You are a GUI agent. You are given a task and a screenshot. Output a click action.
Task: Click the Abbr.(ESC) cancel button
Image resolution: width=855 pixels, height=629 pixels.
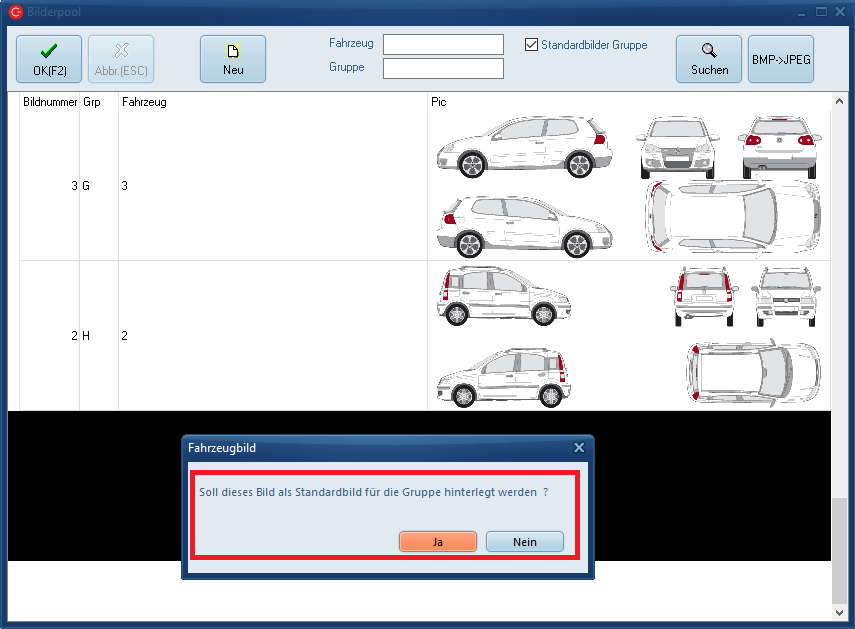coord(121,59)
